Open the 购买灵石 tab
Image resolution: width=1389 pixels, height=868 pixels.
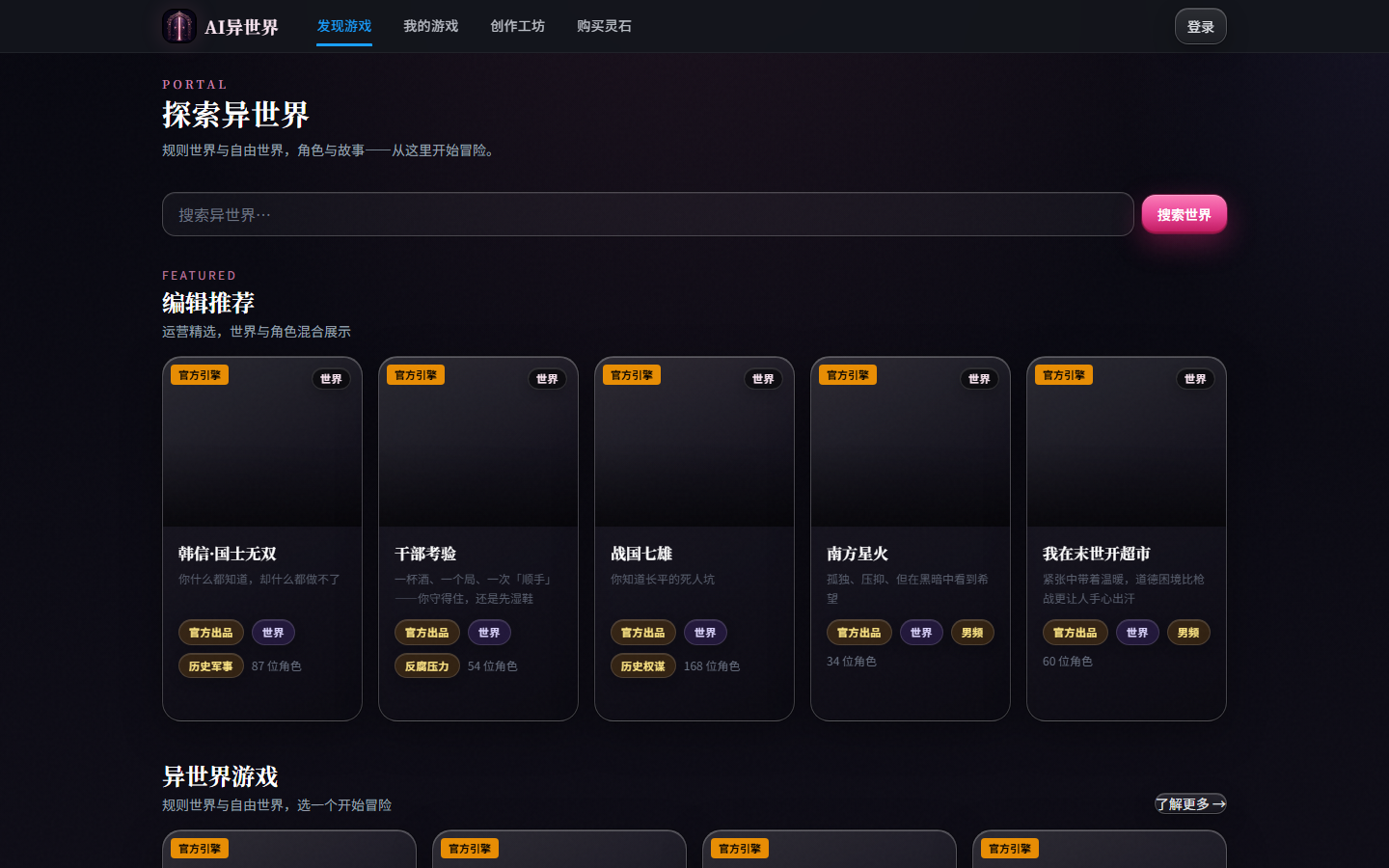coord(604,26)
